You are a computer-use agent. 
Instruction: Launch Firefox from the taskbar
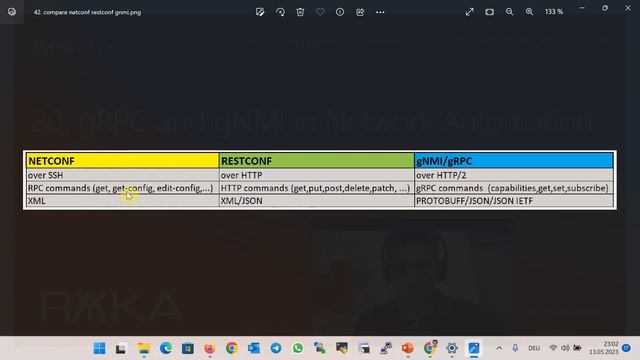click(x=209, y=348)
